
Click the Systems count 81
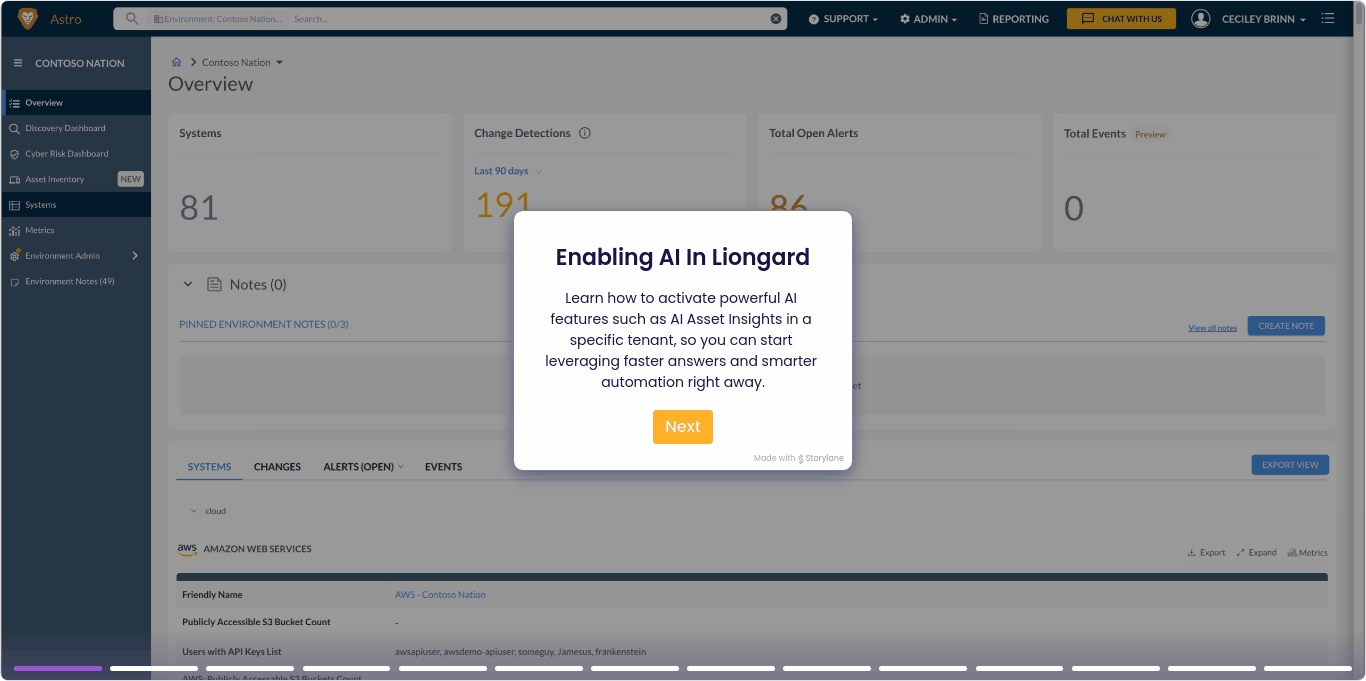199,208
